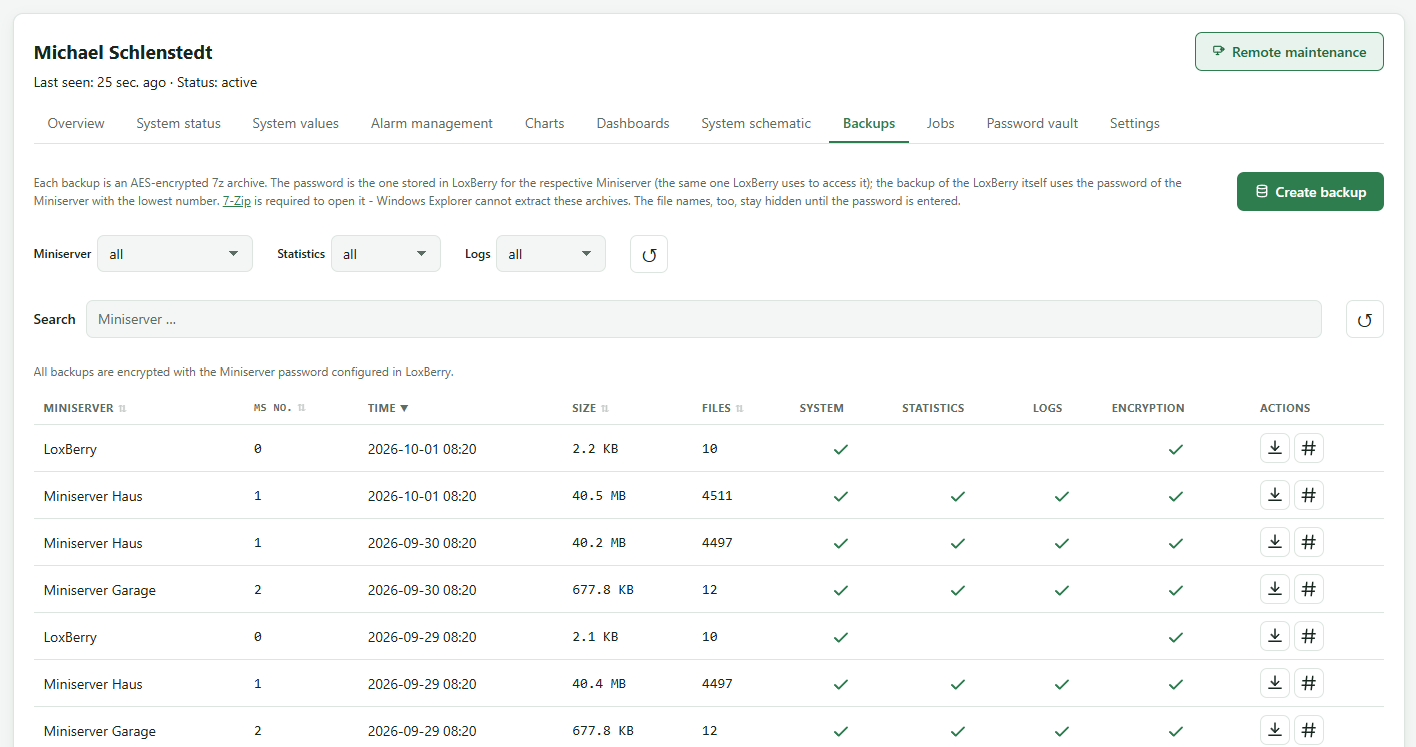Show hash for Miniserver Haus 2026-09-29 backup
Viewport: 1416px width, 747px height.
coord(1308,683)
